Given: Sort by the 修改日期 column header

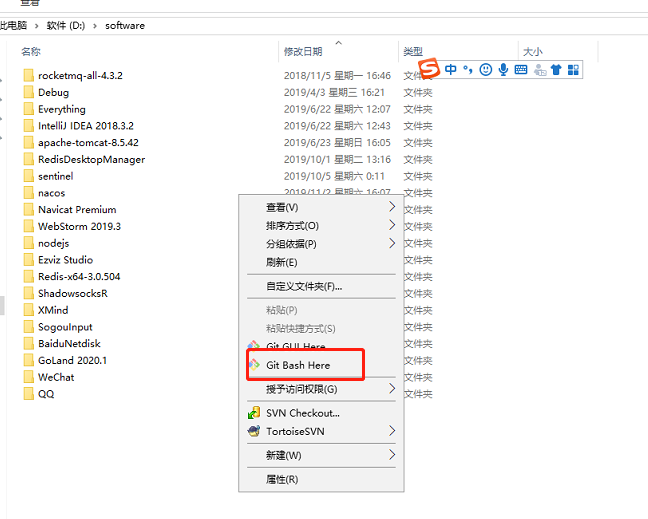Looking at the screenshot, I should 303,51.
